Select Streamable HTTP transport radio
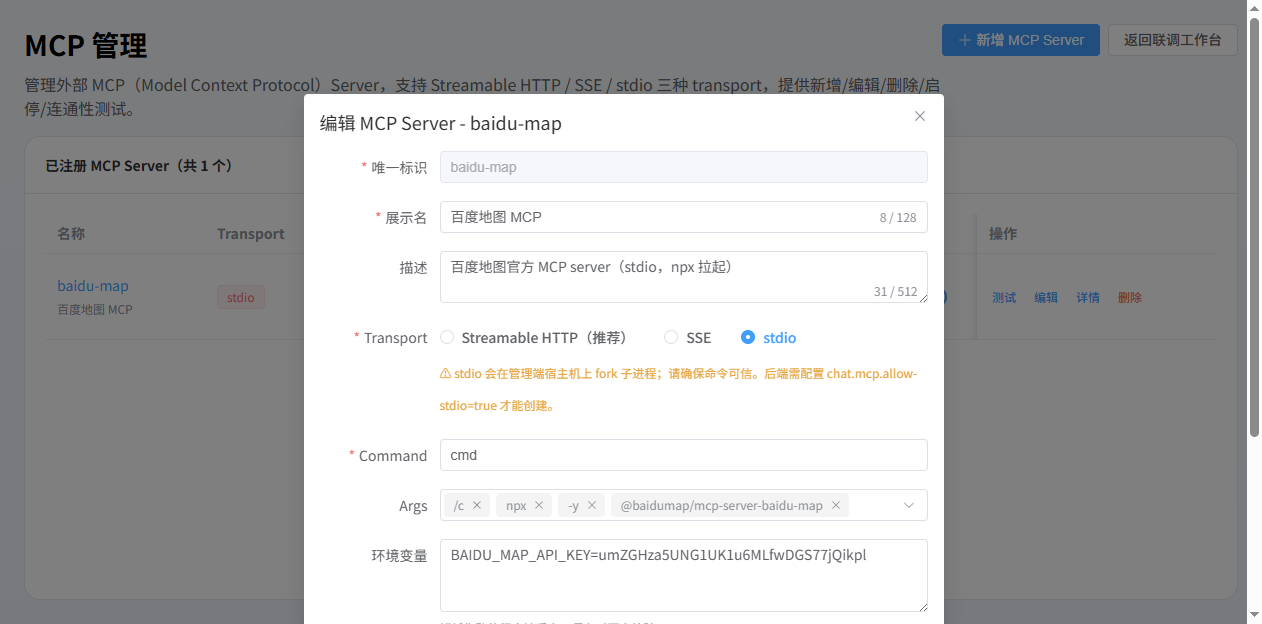The width and height of the screenshot is (1262, 624). tap(447, 338)
